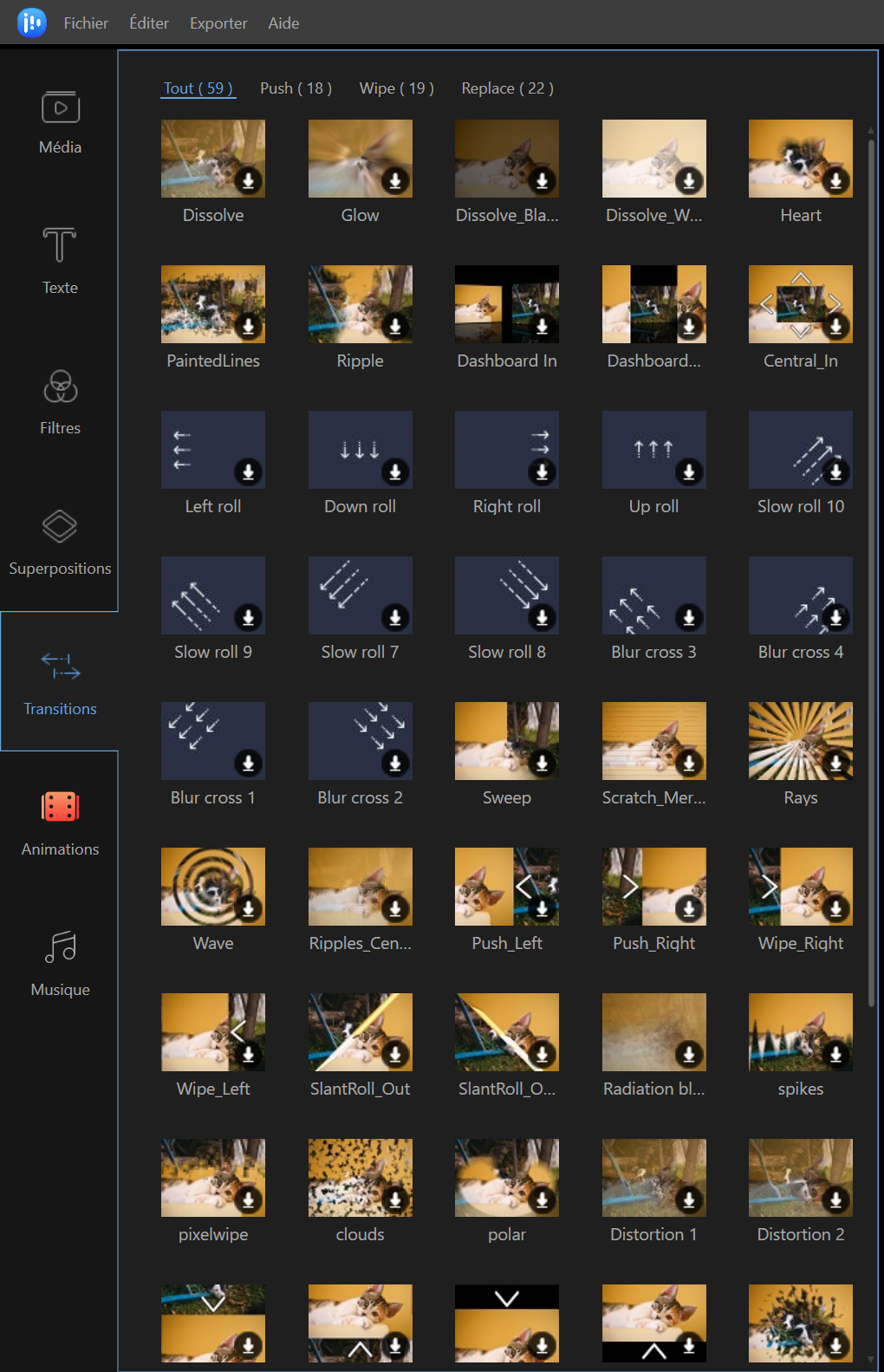This screenshot has height=1372, width=884.
Task: Select the Slow roll 10 thumbnail
Action: tap(801, 450)
